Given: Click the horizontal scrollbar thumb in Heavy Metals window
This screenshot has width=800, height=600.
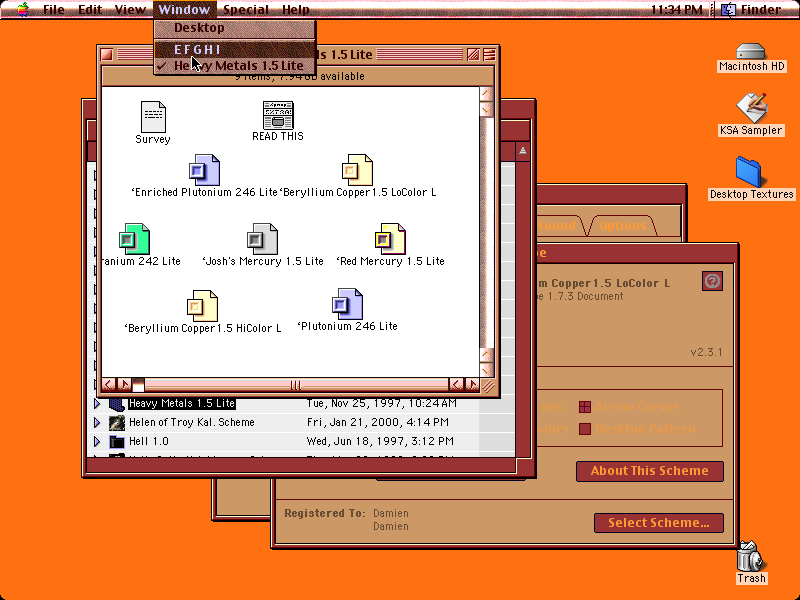Looking at the screenshot, I should click(x=138, y=385).
